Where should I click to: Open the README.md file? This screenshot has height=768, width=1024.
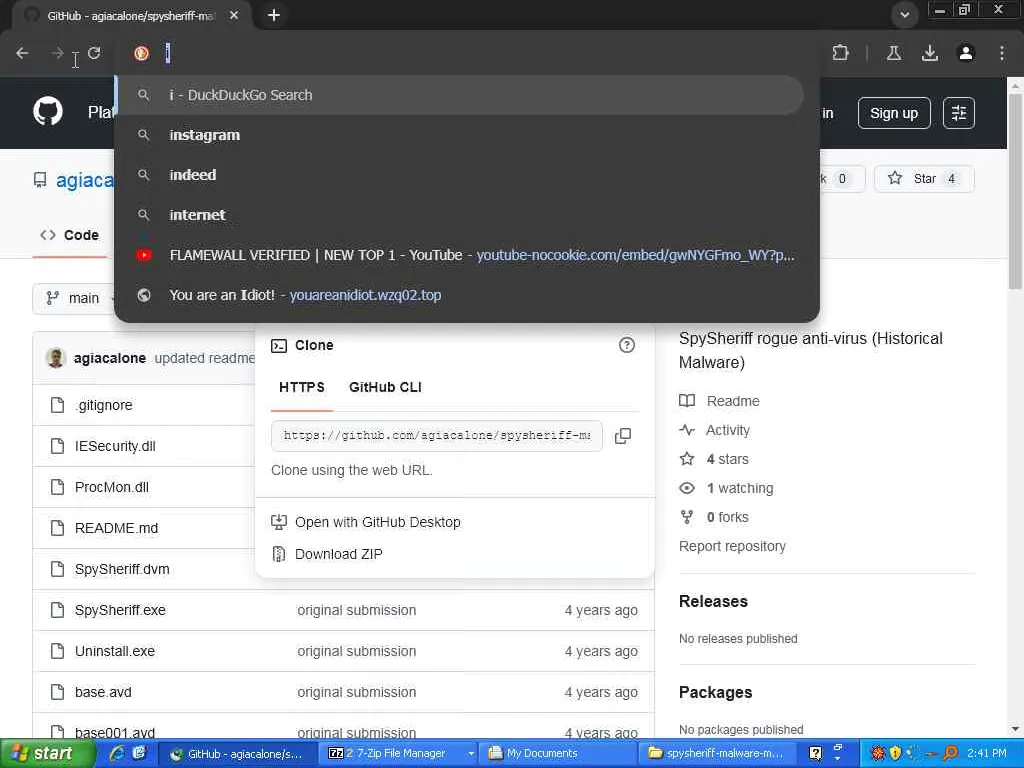point(116,528)
